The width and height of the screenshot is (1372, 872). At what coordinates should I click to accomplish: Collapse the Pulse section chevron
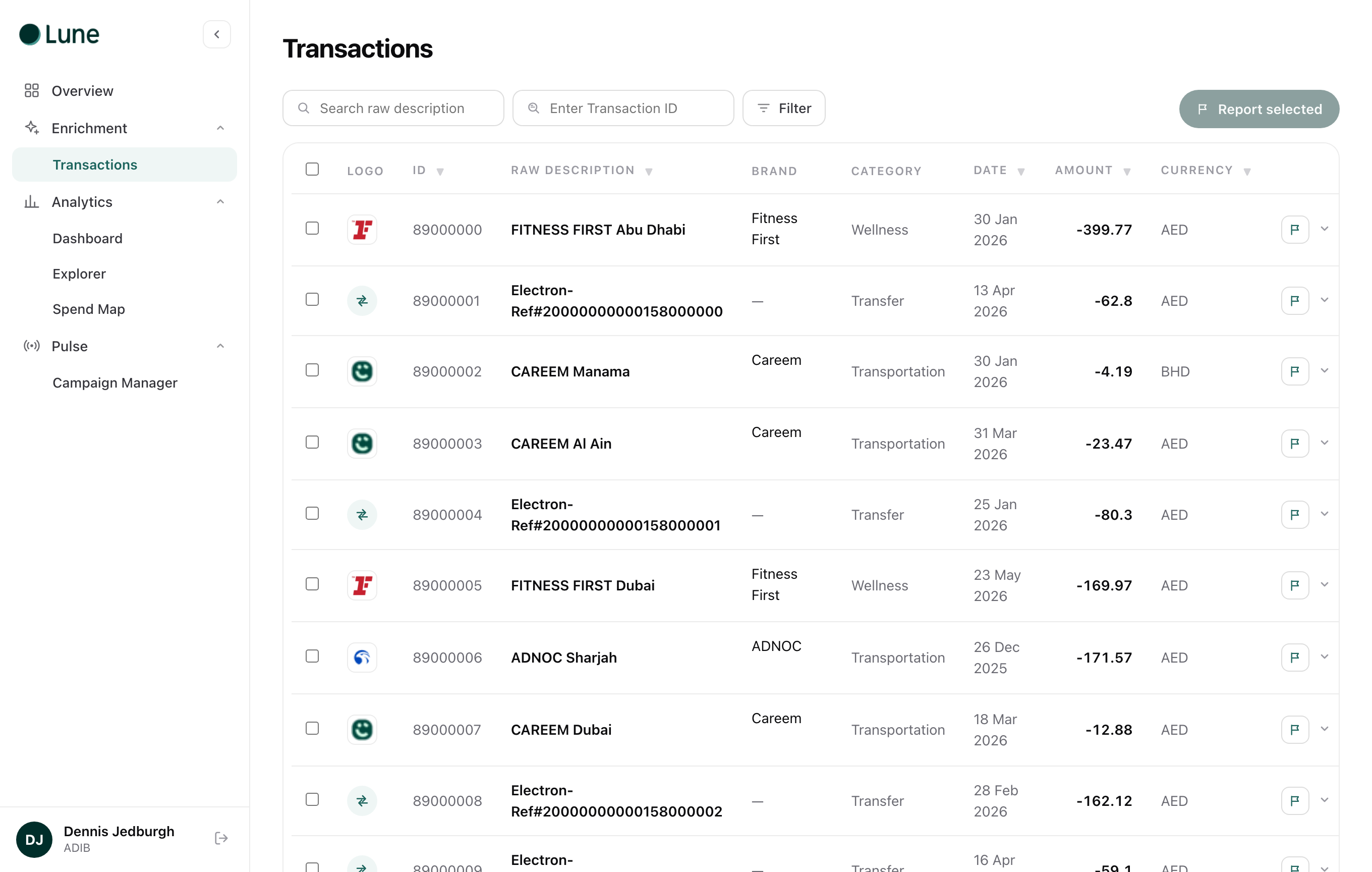point(220,345)
